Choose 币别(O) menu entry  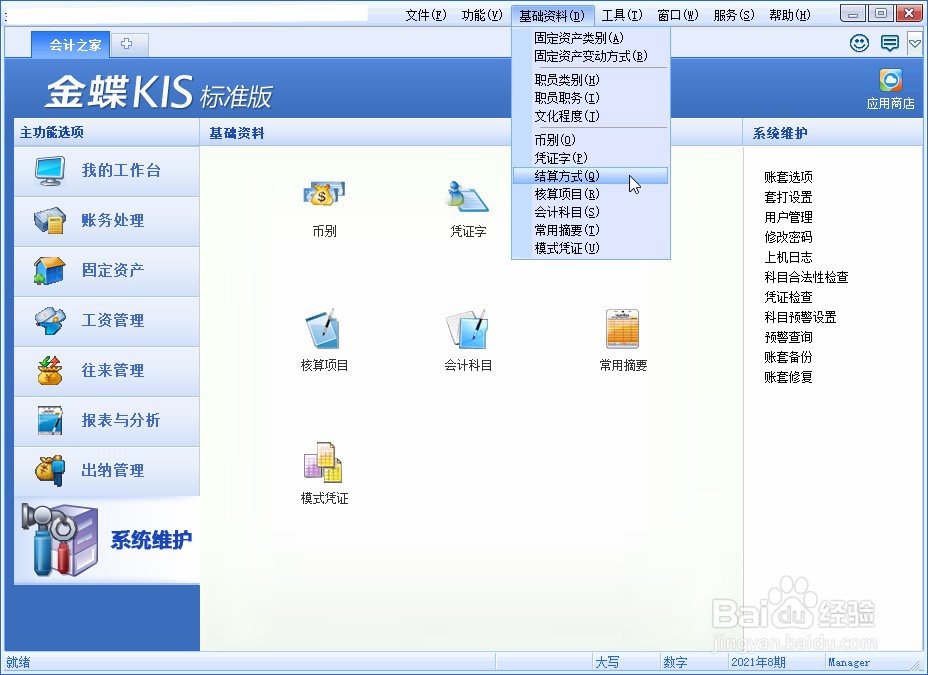click(x=591, y=140)
